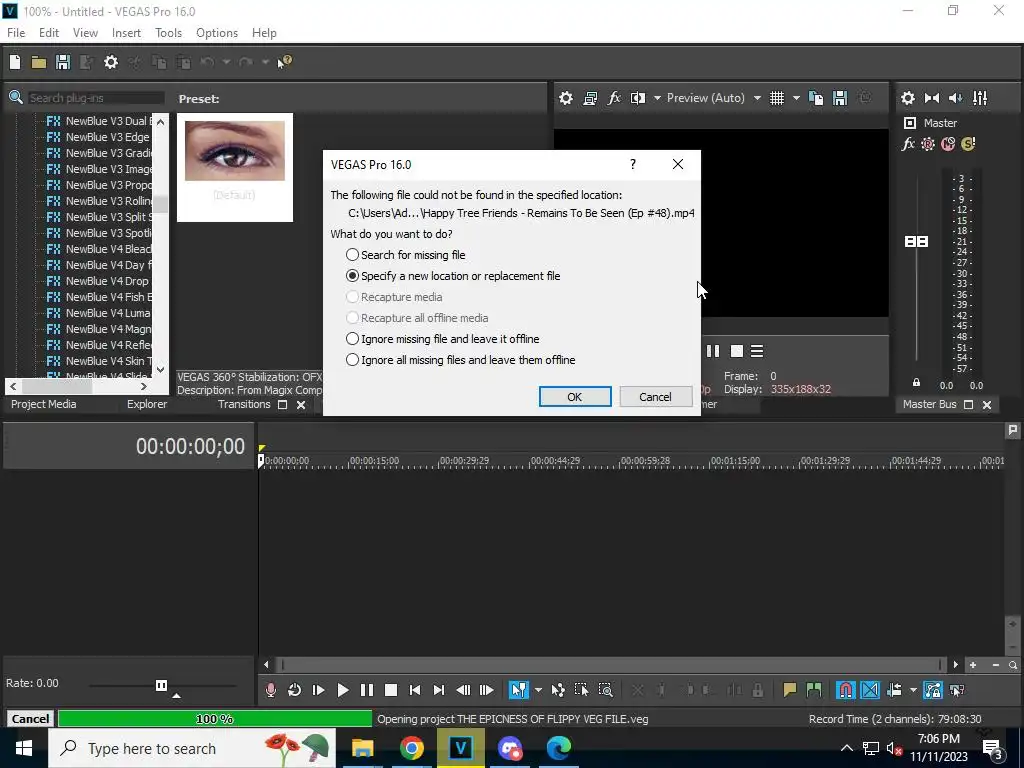Open File Explorer from taskbar
This screenshot has height=768, width=1024.
click(362, 748)
